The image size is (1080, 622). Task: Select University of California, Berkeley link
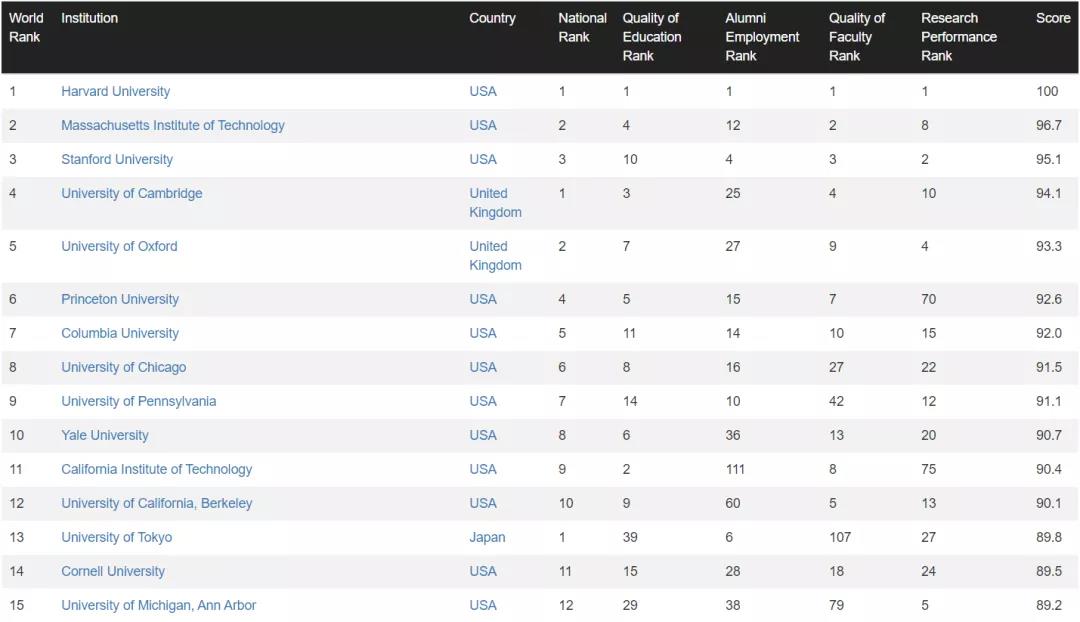point(156,503)
